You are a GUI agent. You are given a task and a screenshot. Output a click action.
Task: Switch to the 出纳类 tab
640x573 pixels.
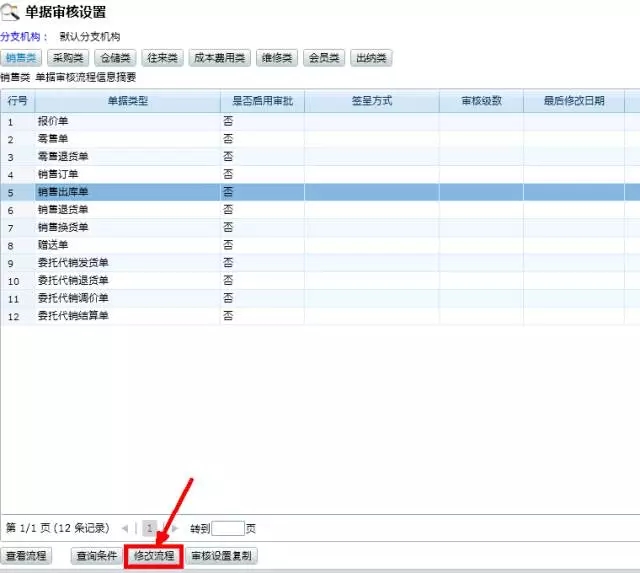click(371, 58)
